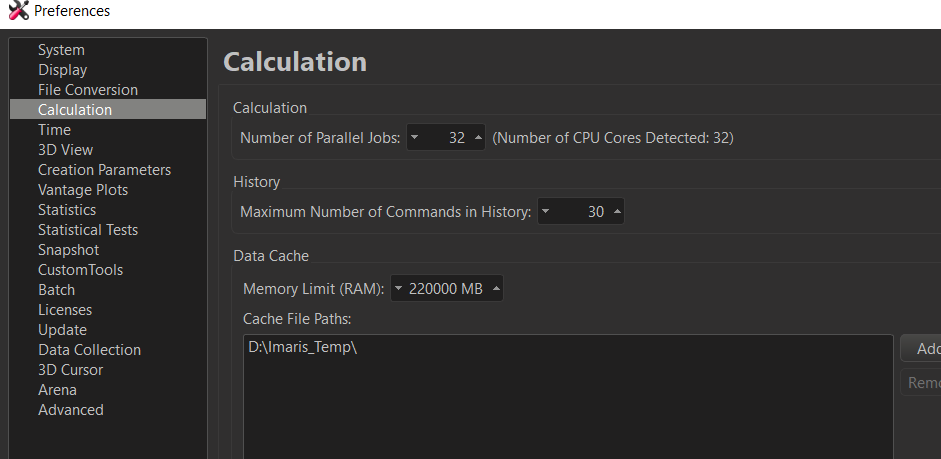Open the Licenses preferences
The image size is (941, 459).
(x=65, y=310)
